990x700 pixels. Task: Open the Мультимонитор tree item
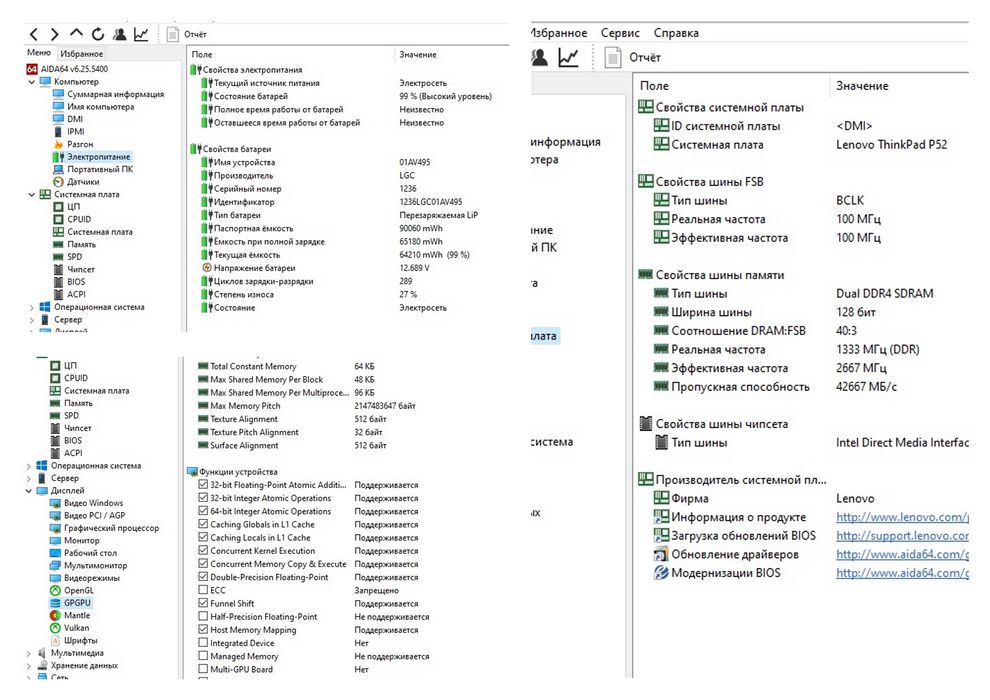(95, 566)
